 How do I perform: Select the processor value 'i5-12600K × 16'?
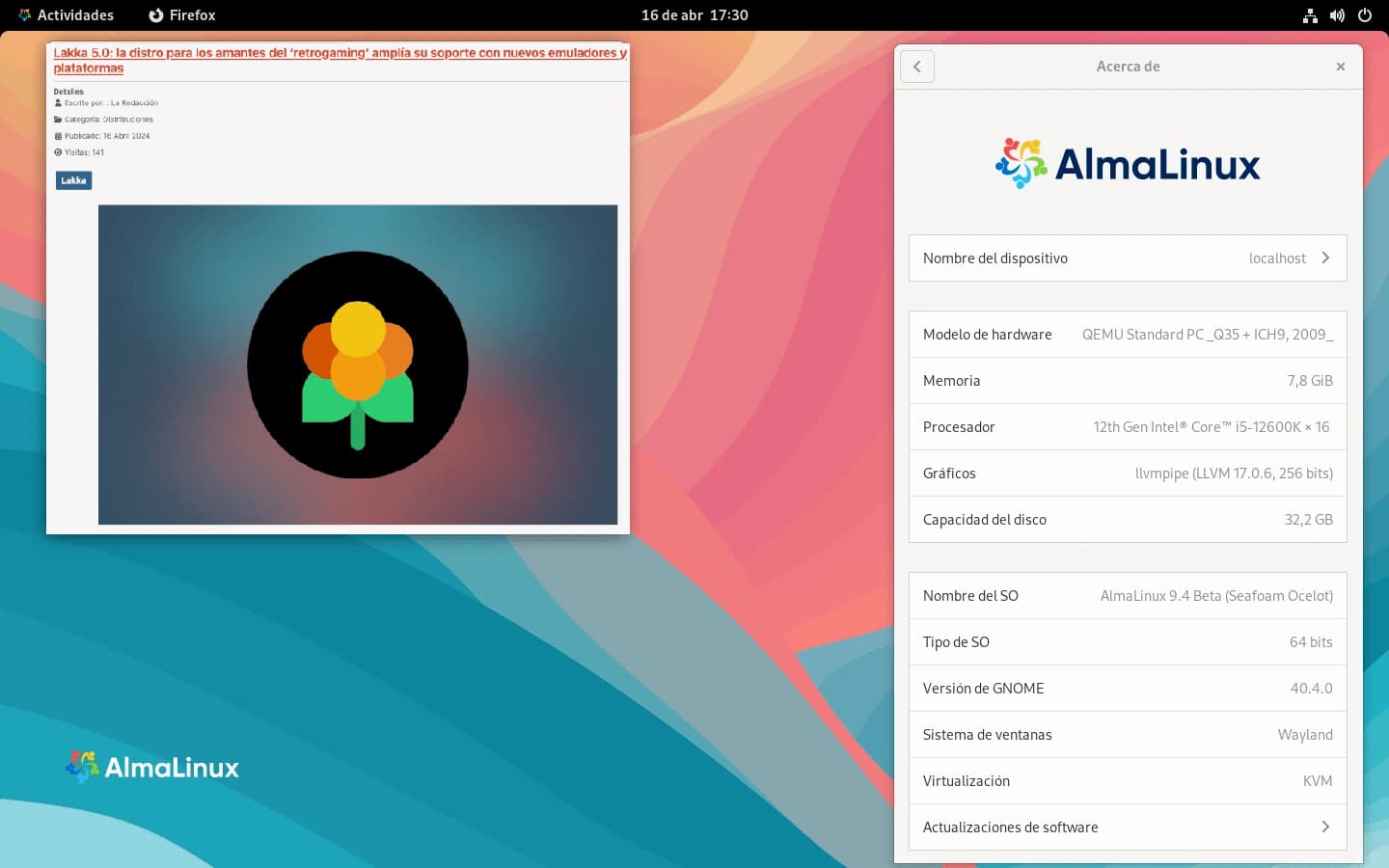[x=1282, y=427]
